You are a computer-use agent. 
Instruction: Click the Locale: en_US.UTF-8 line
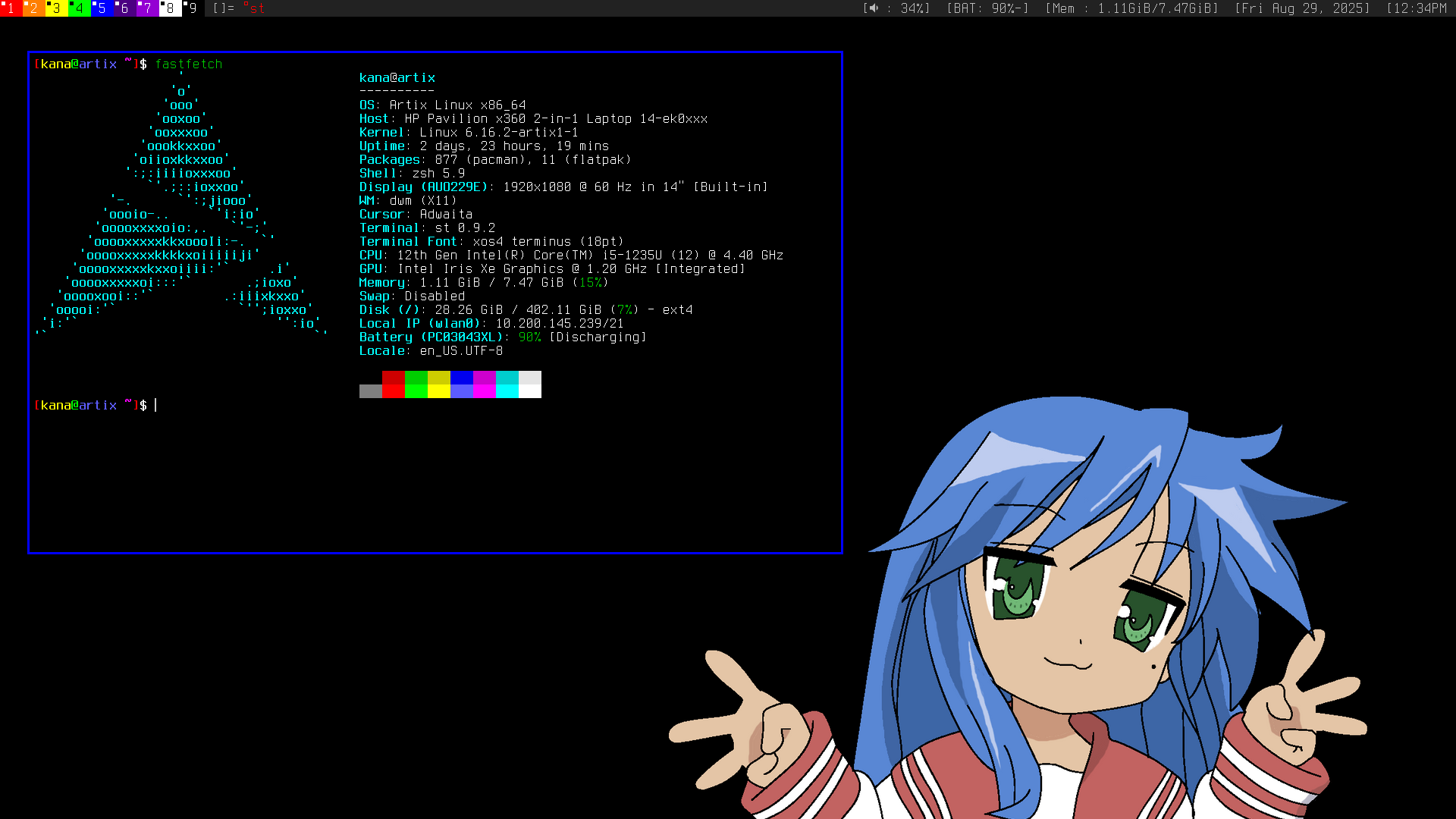[431, 351]
